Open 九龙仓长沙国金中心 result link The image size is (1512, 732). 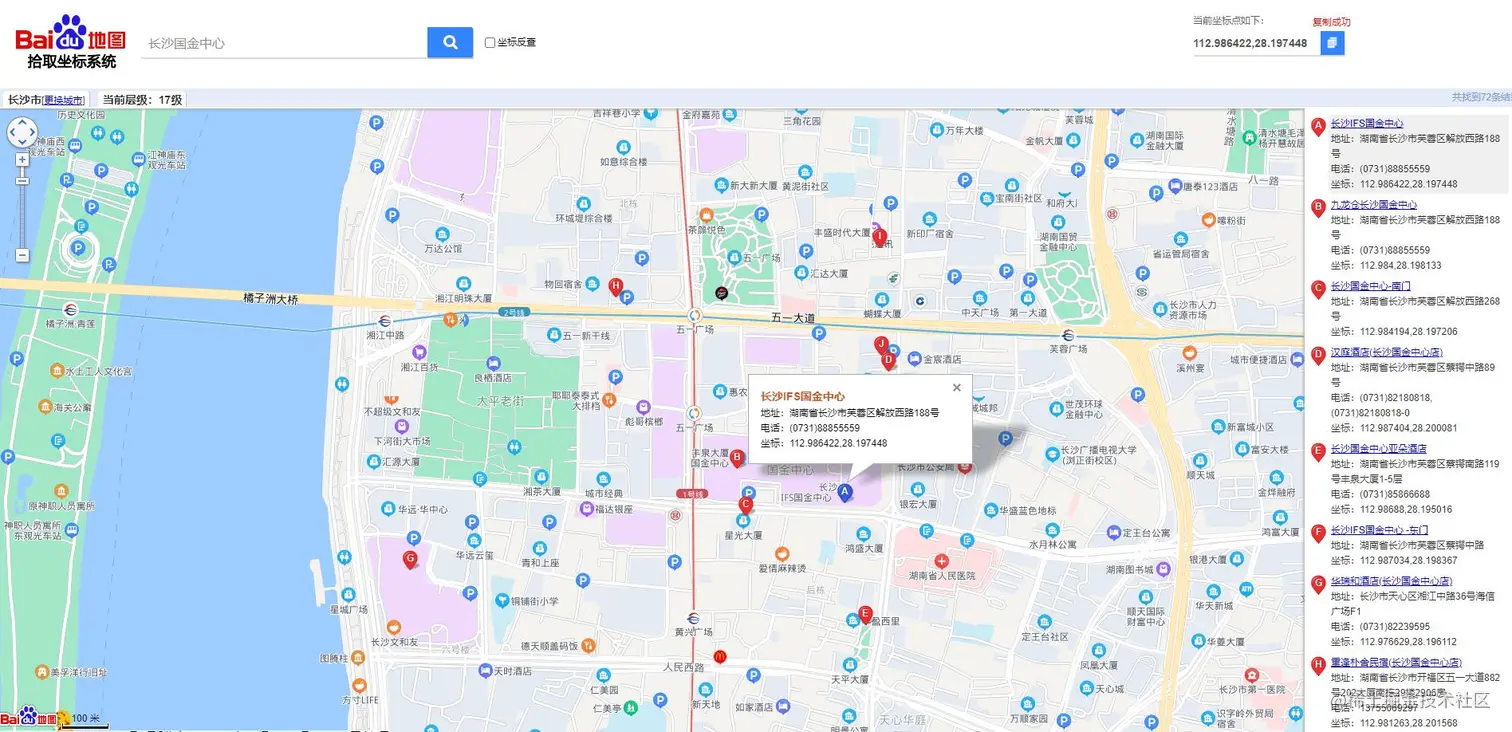coord(1374,205)
